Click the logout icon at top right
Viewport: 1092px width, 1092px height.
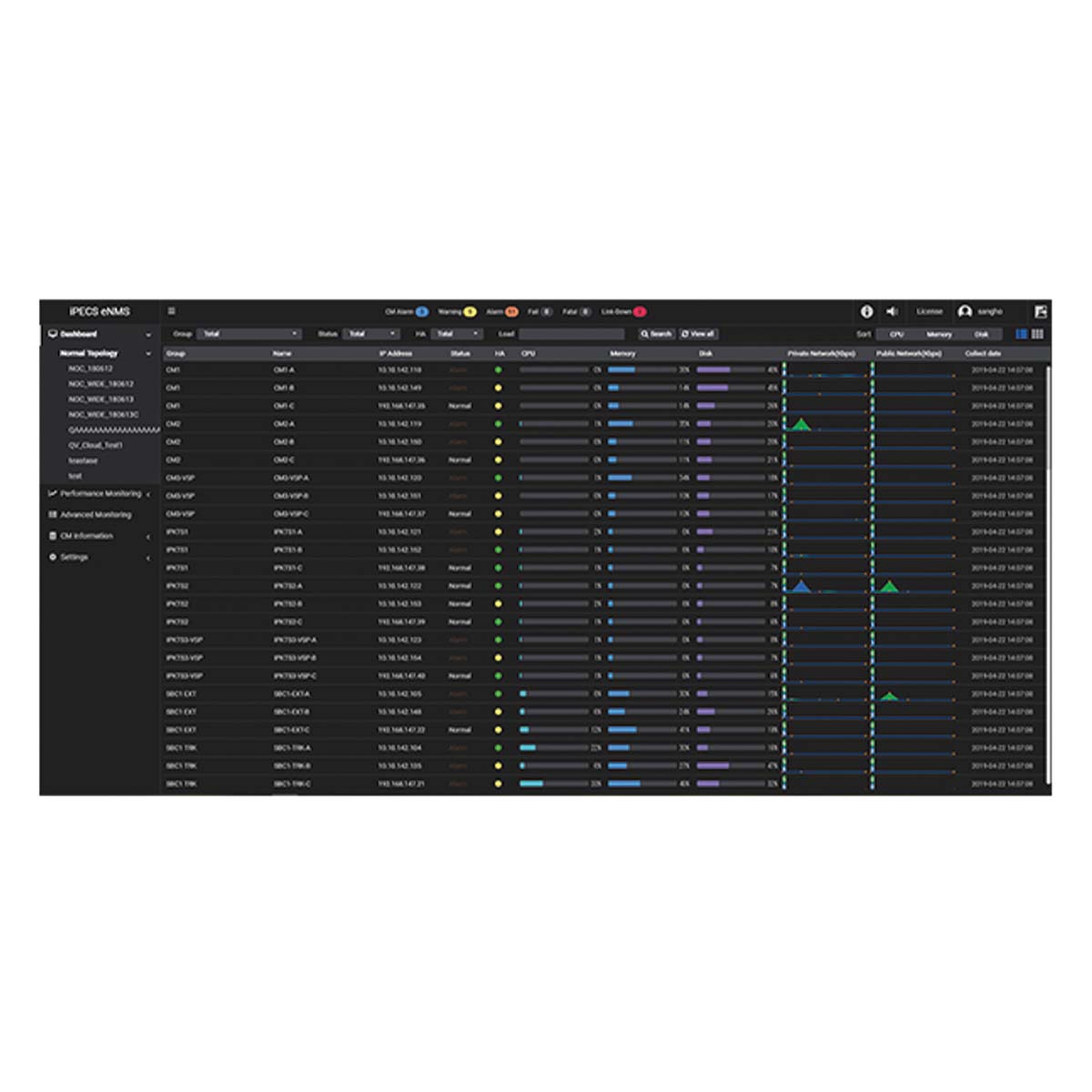coord(1040,311)
